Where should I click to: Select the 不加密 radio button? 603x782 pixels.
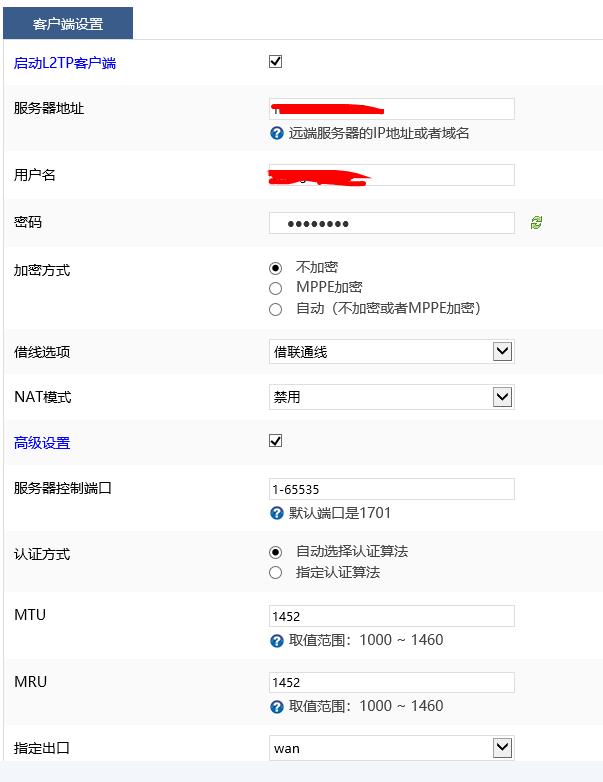[x=275, y=268]
